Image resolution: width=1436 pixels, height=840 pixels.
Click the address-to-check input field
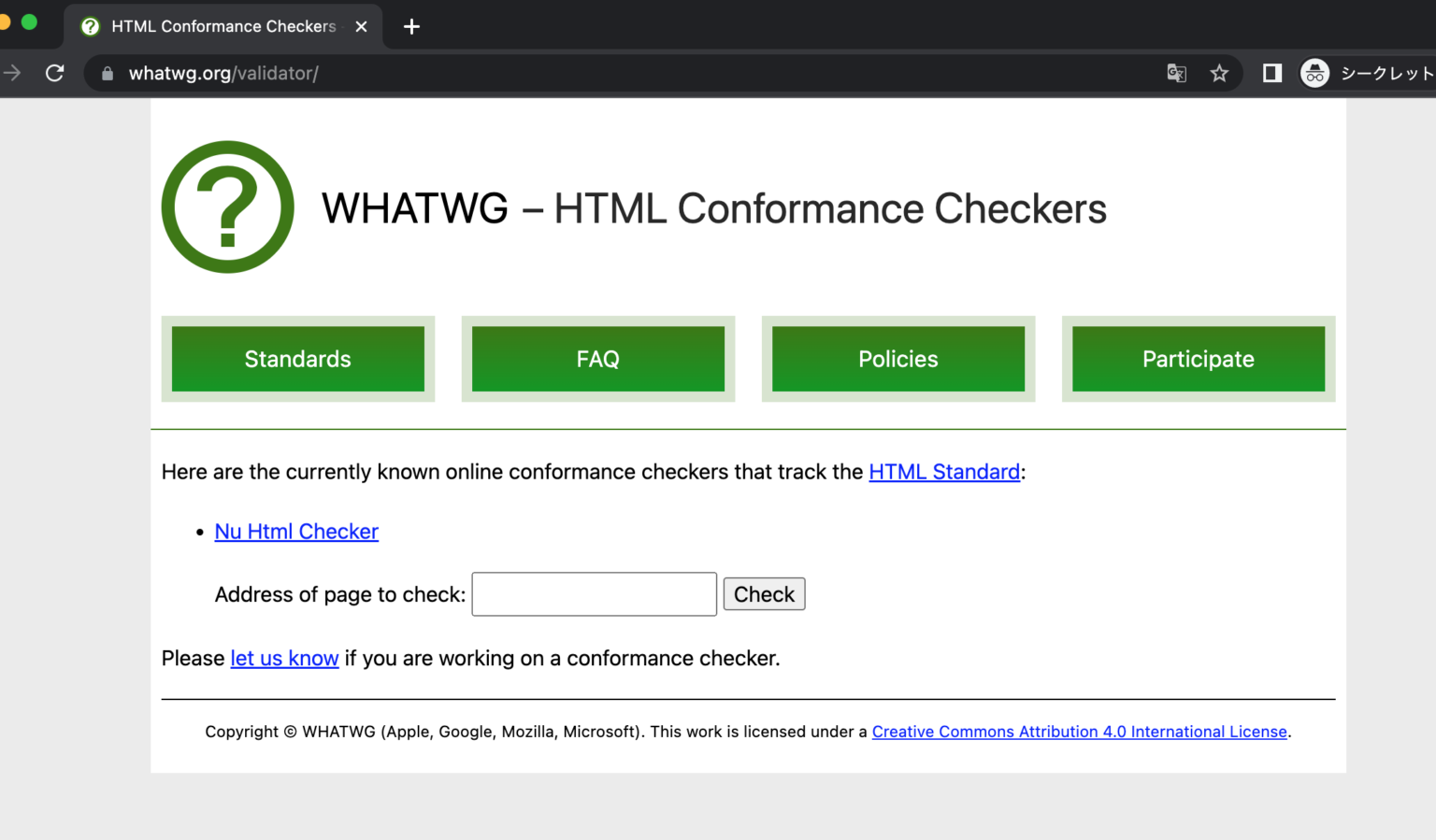point(594,594)
